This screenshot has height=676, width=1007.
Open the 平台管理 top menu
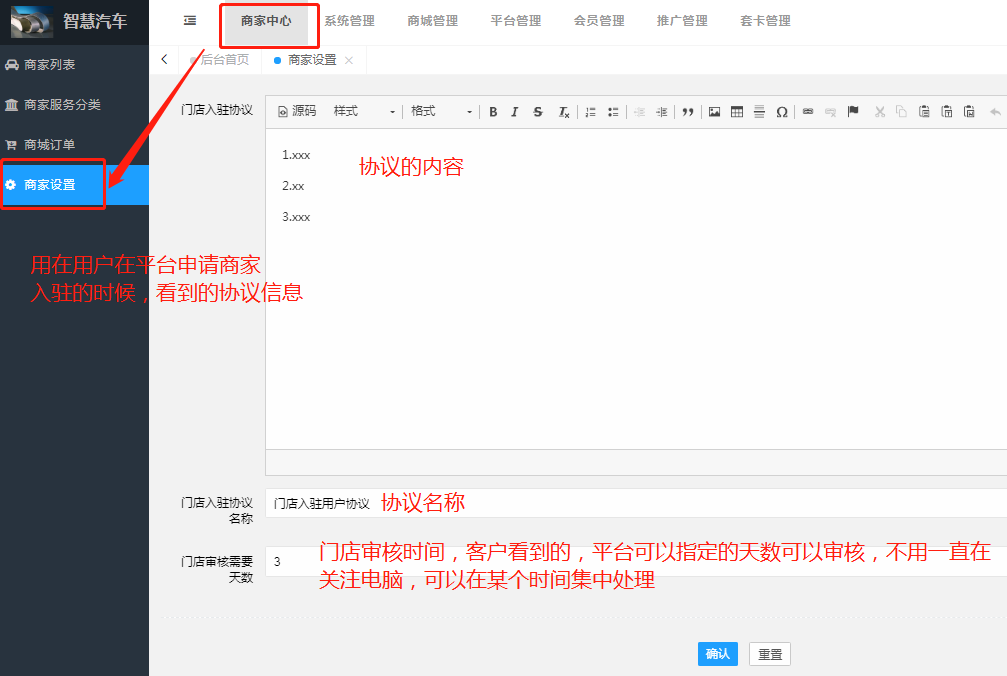(516, 21)
